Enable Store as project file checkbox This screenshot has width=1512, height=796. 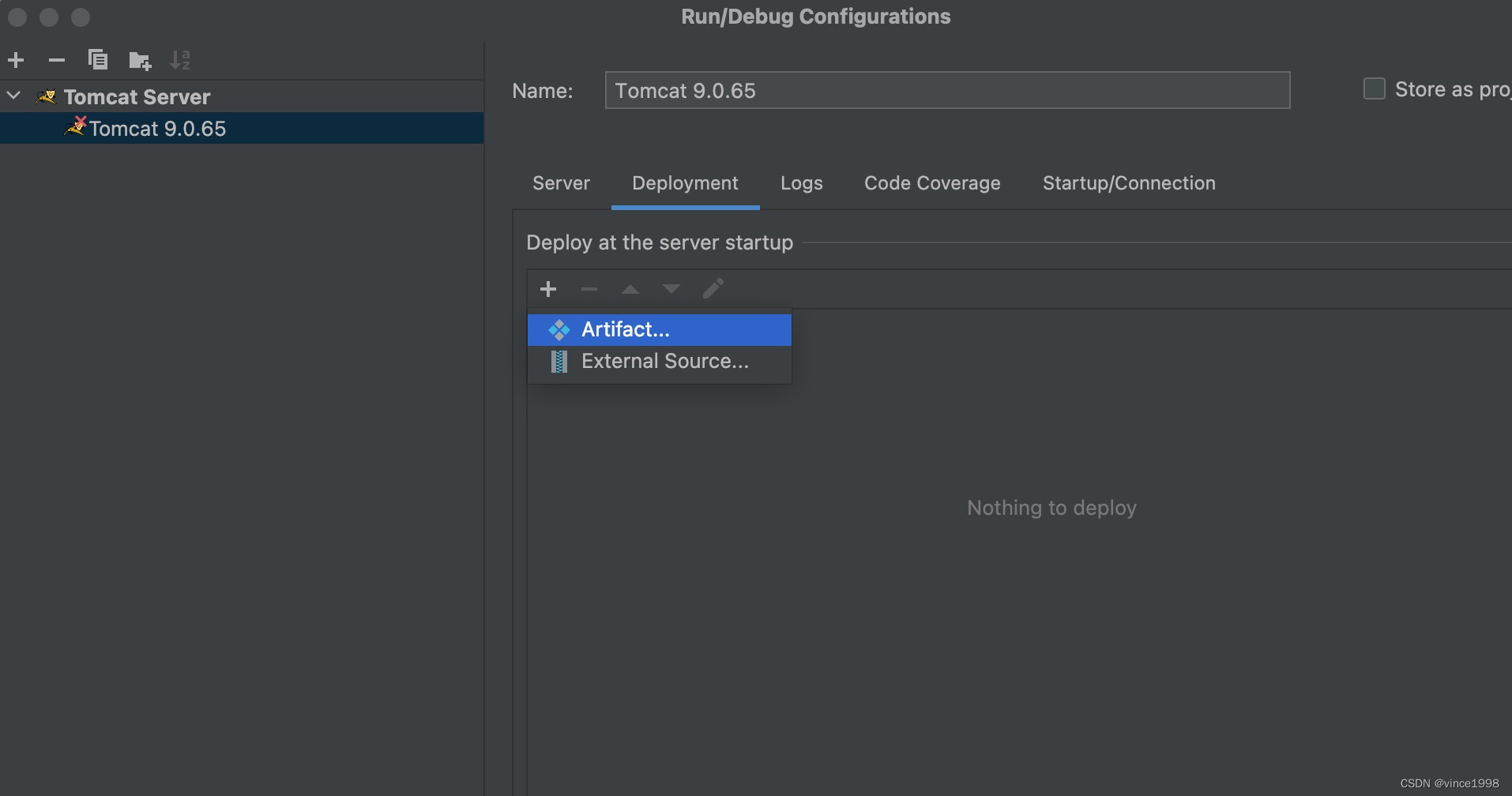point(1375,88)
